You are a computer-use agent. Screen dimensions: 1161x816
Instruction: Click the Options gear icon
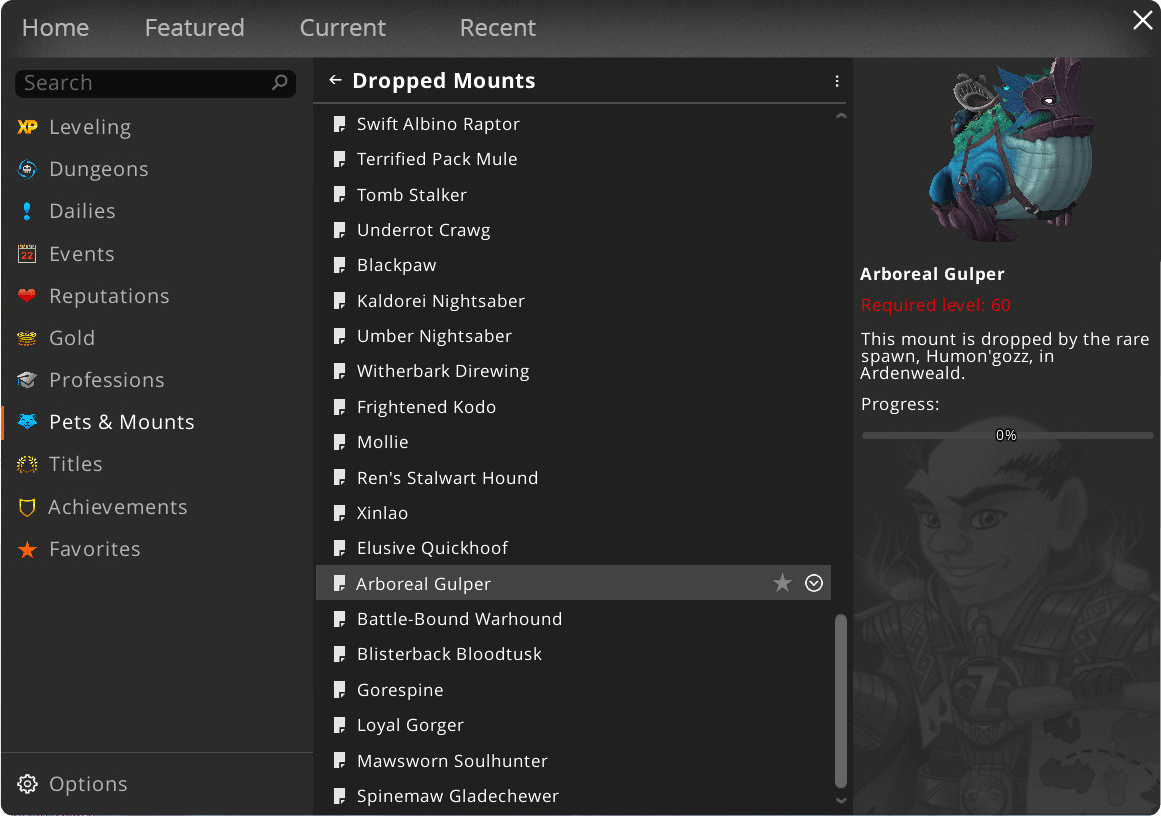click(28, 784)
